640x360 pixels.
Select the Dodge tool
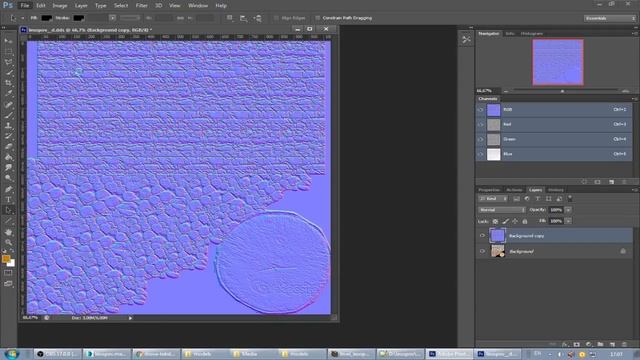coord(8,178)
